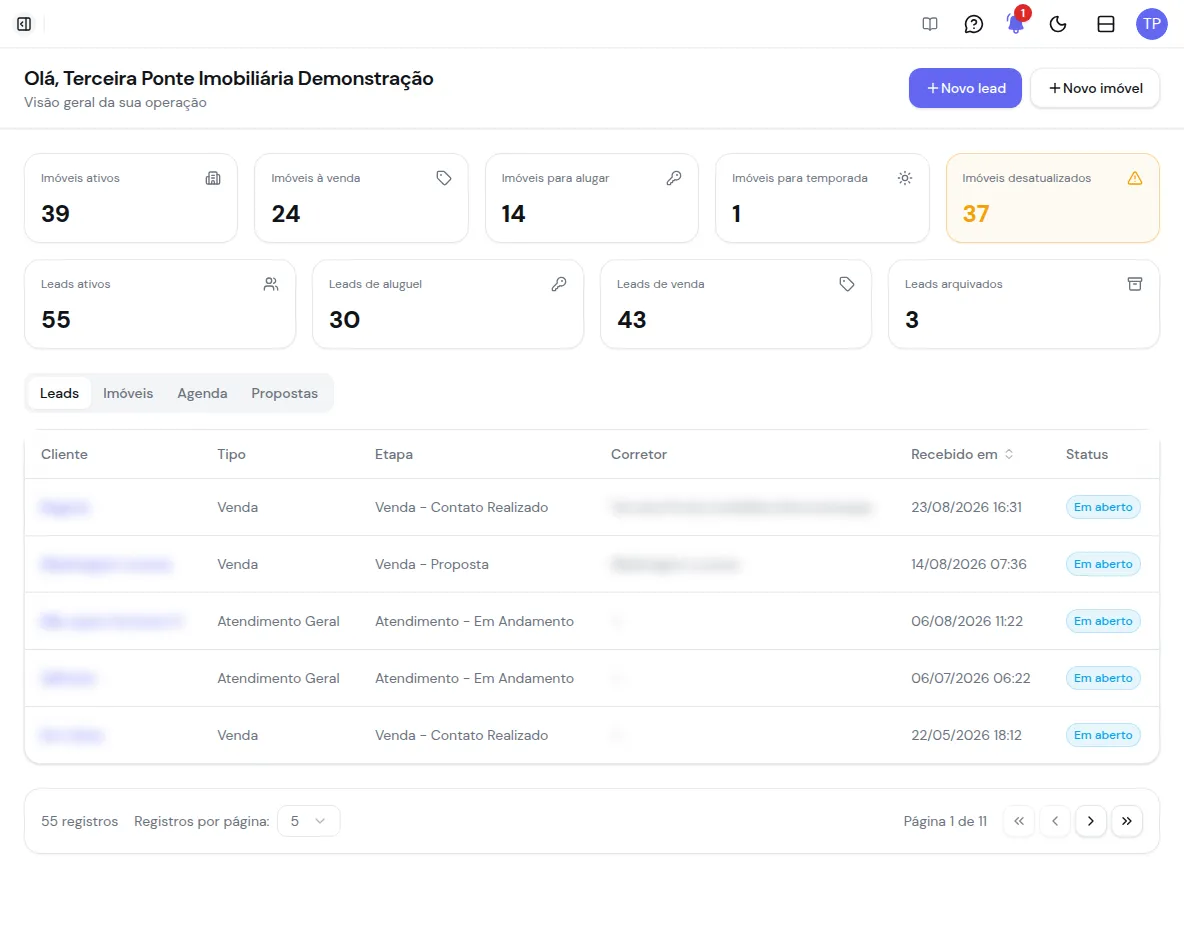
Task: Click archive icon in Leads arquivados card
Action: [1134, 284]
